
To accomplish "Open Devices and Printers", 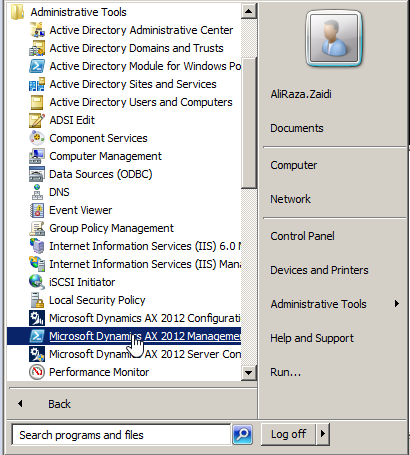I will pyautogui.click(x=319, y=270).
